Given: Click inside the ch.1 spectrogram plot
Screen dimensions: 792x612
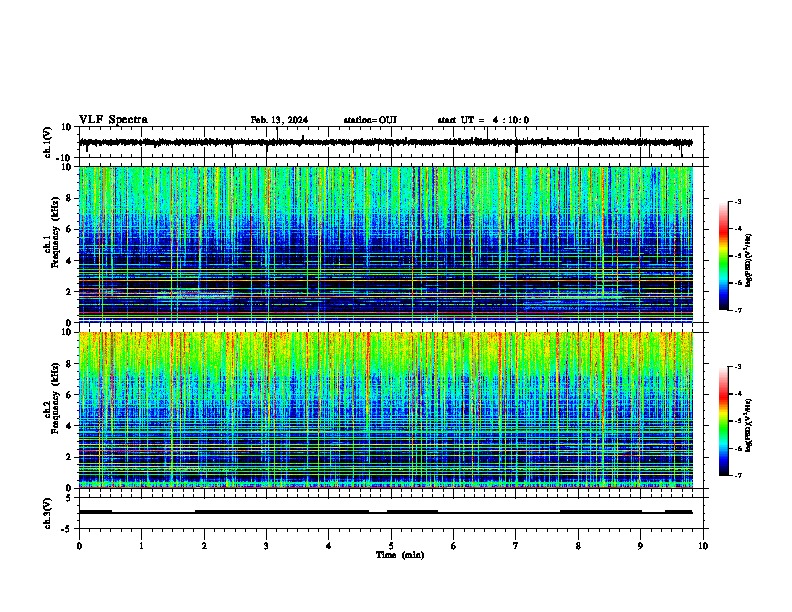Looking at the screenshot, I should point(386,244).
